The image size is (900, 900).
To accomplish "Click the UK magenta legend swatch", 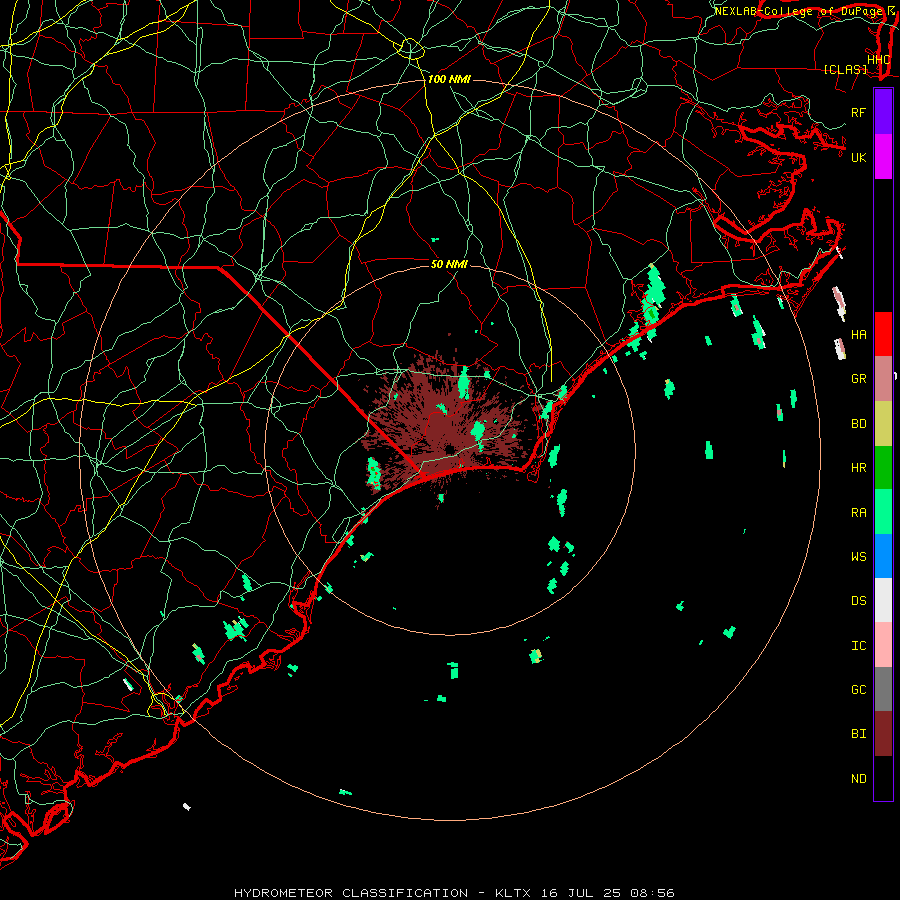I will pyautogui.click(x=883, y=157).
